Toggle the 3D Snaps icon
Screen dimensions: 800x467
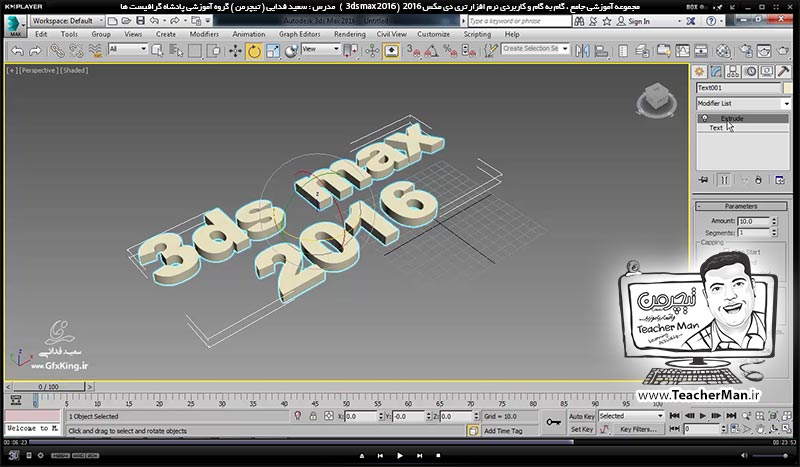[413, 51]
